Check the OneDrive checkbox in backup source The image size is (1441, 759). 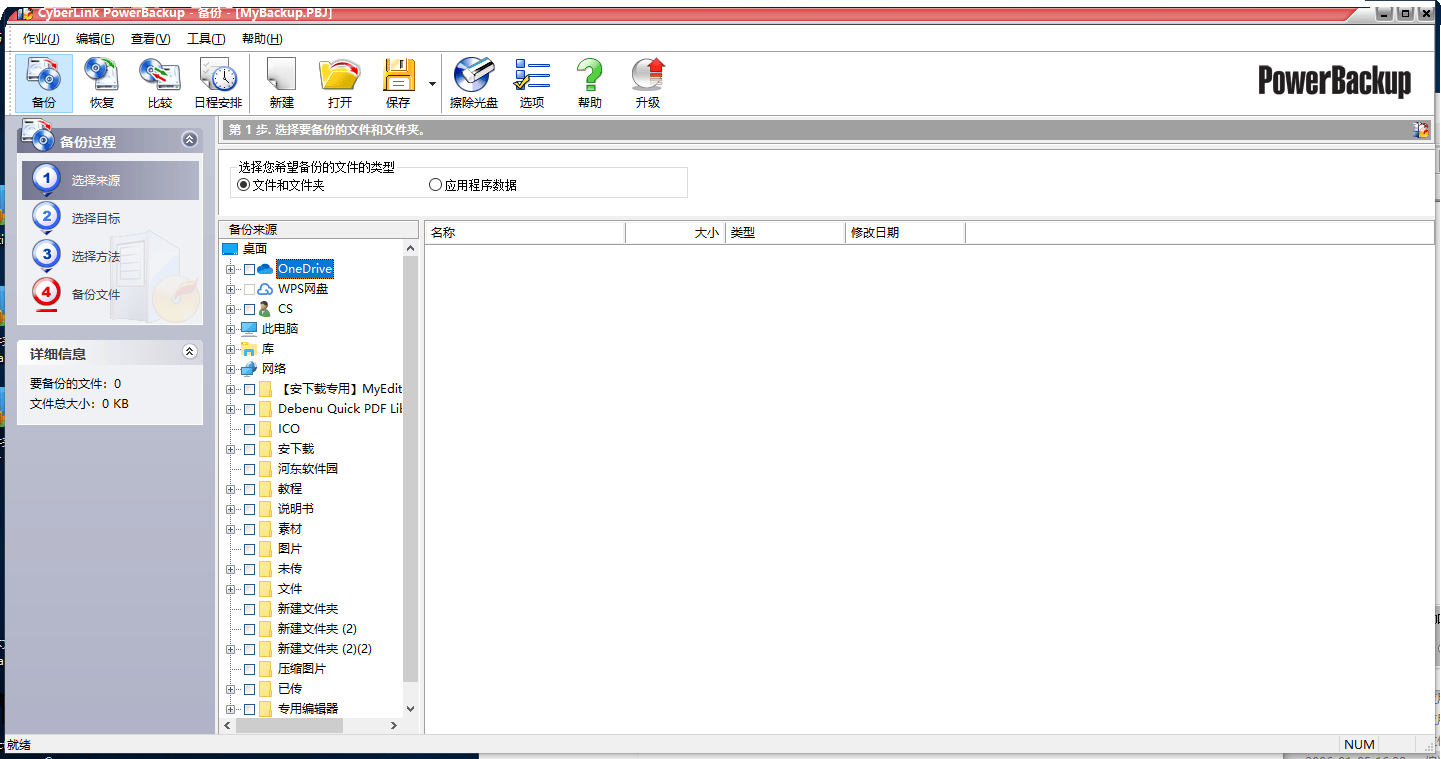[251, 268]
